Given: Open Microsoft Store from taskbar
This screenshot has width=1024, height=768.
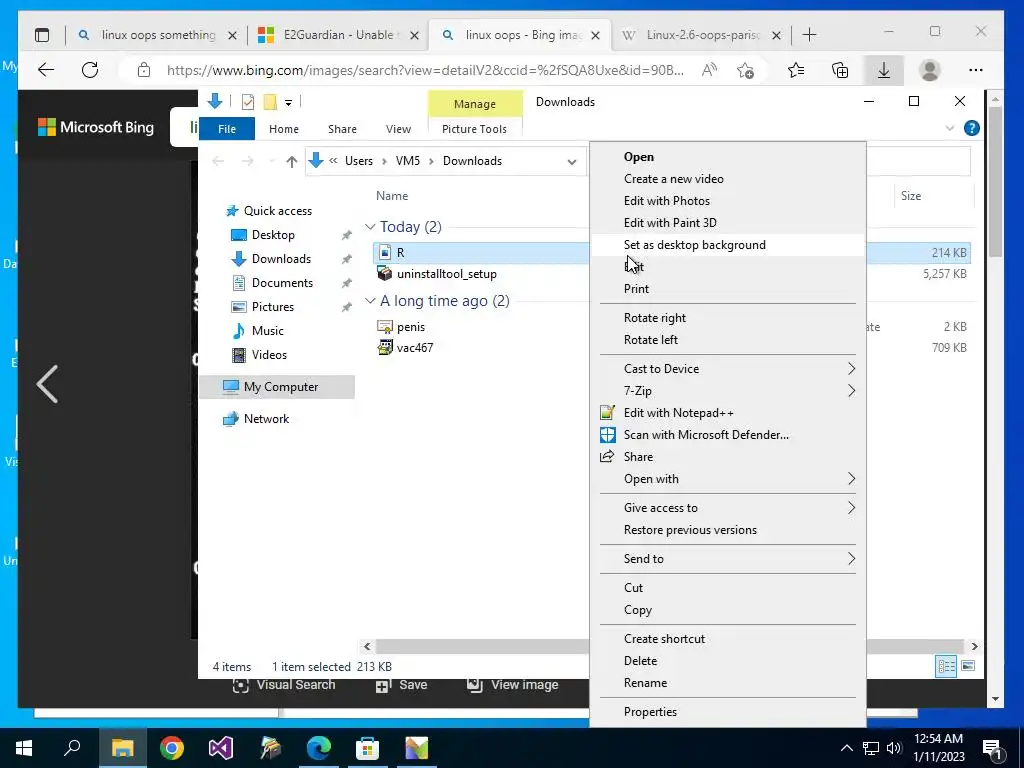Looking at the screenshot, I should pos(368,748).
